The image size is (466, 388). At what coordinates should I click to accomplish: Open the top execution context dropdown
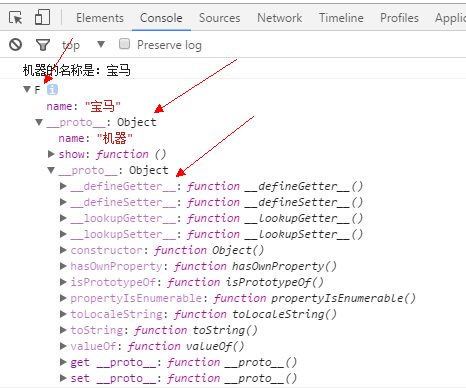click(x=83, y=45)
